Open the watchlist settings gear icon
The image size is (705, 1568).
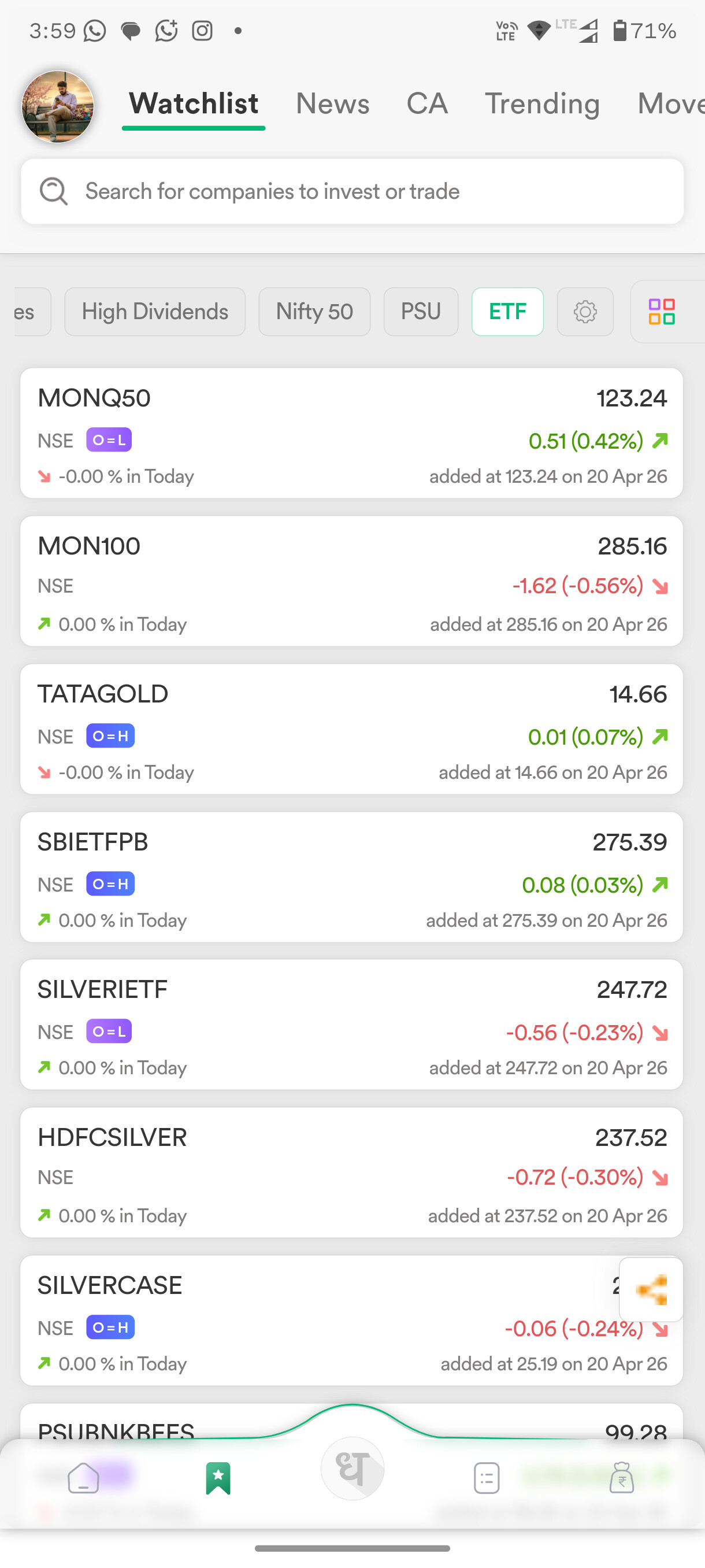pyautogui.click(x=585, y=312)
